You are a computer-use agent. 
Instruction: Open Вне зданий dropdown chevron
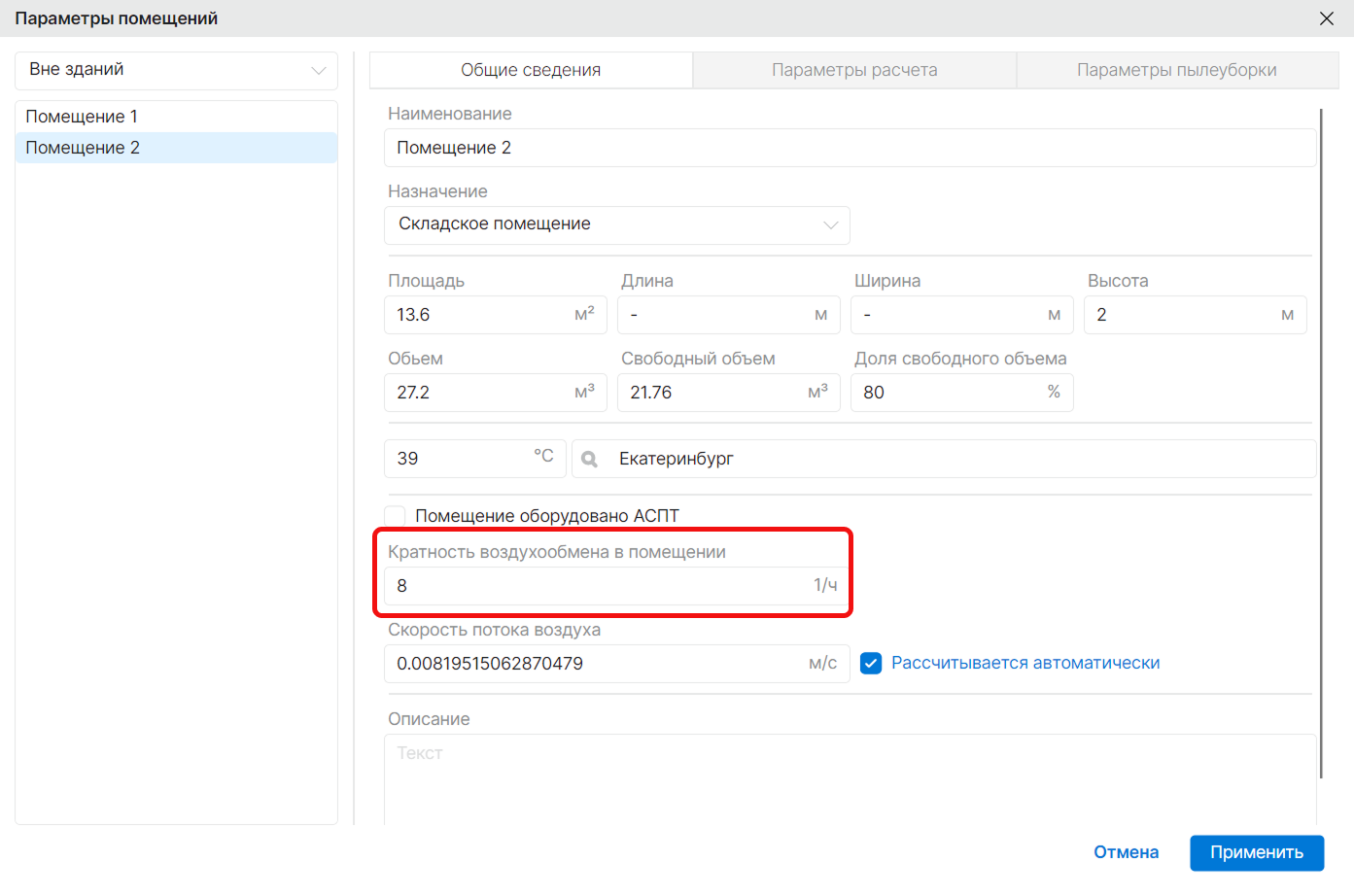[318, 70]
